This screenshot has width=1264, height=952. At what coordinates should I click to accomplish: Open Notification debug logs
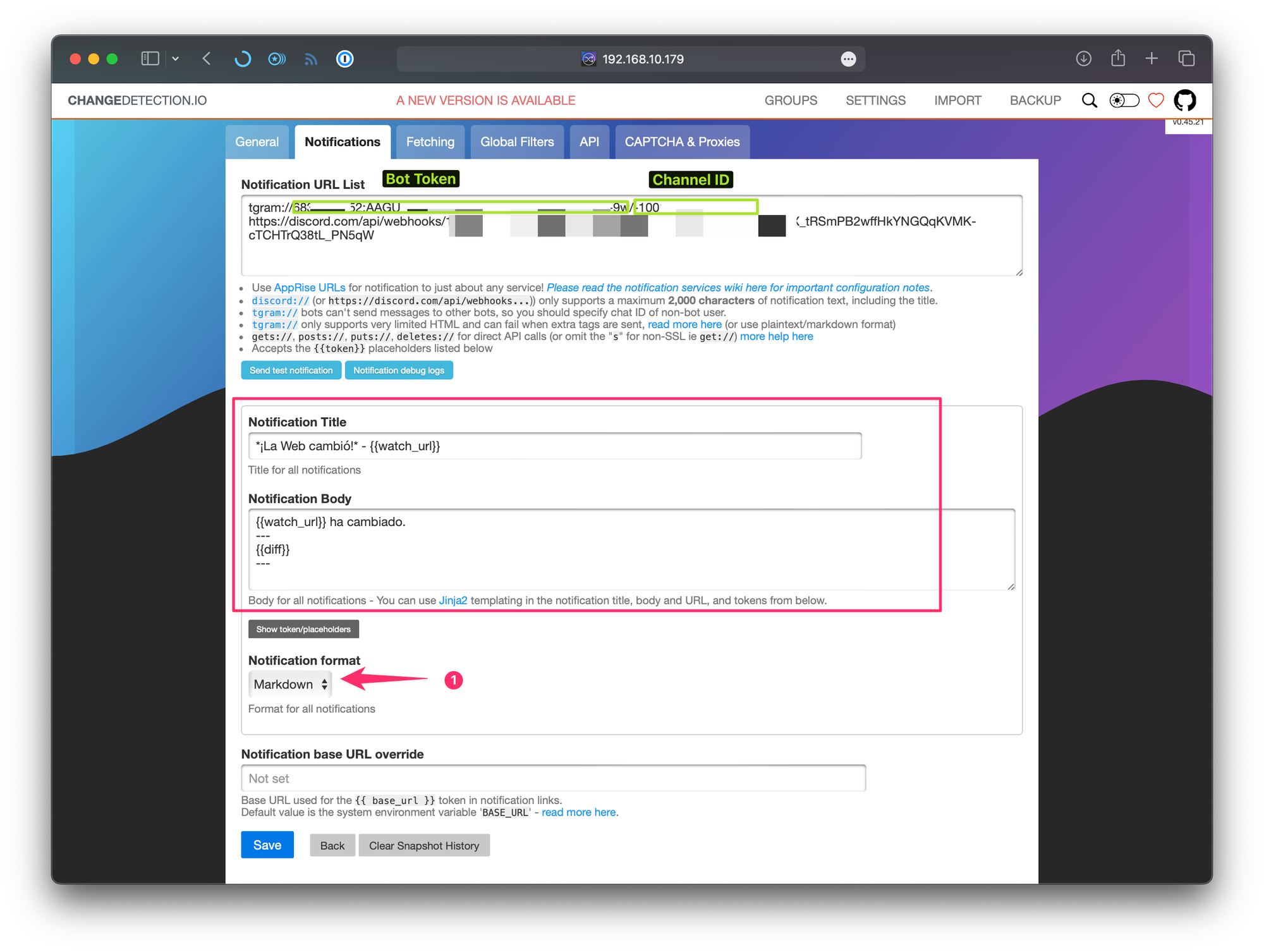coord(399,370)
